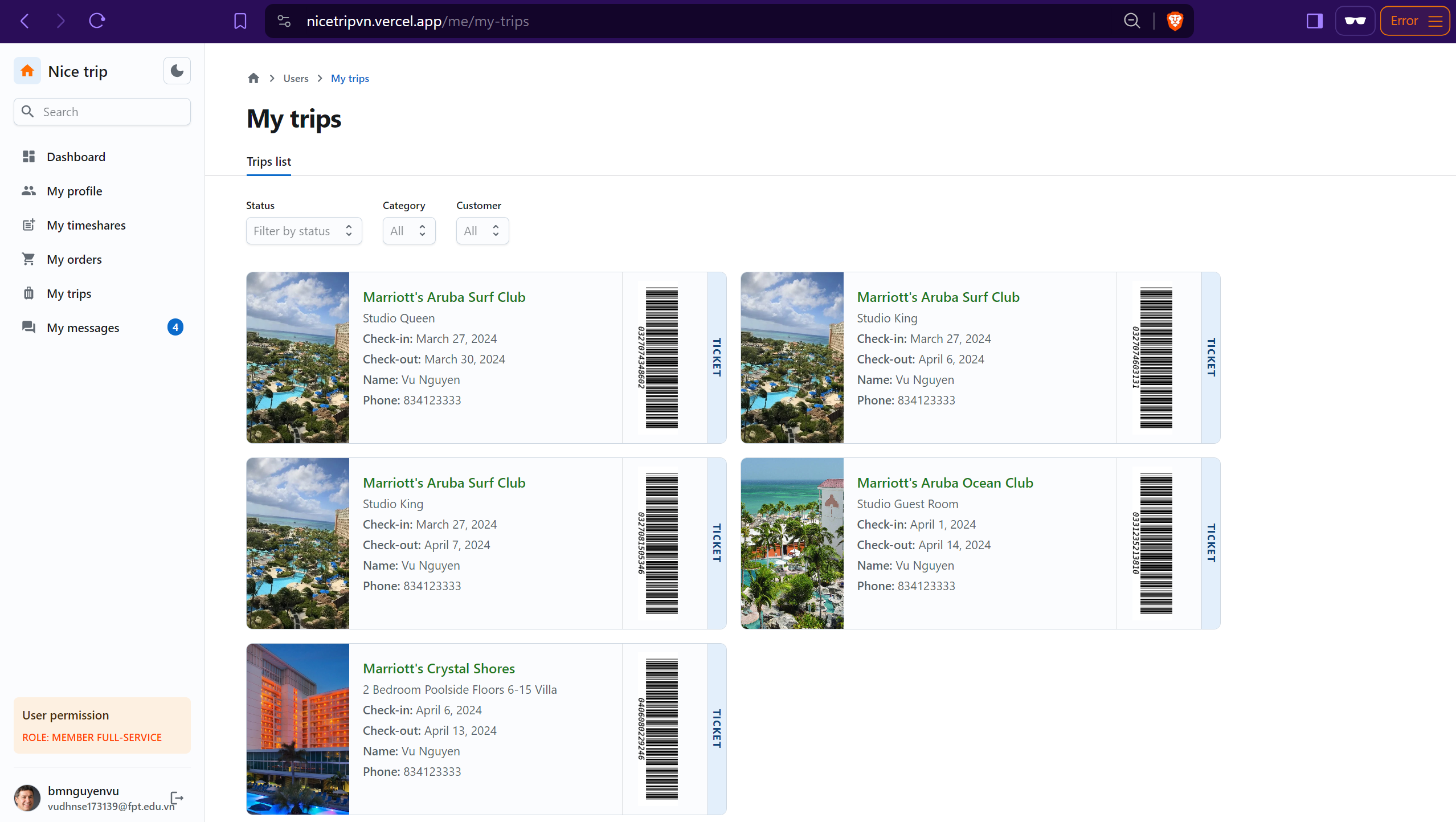
Task: Click the logout icon next to bmnguyenvu
Action: coord(177,798)
